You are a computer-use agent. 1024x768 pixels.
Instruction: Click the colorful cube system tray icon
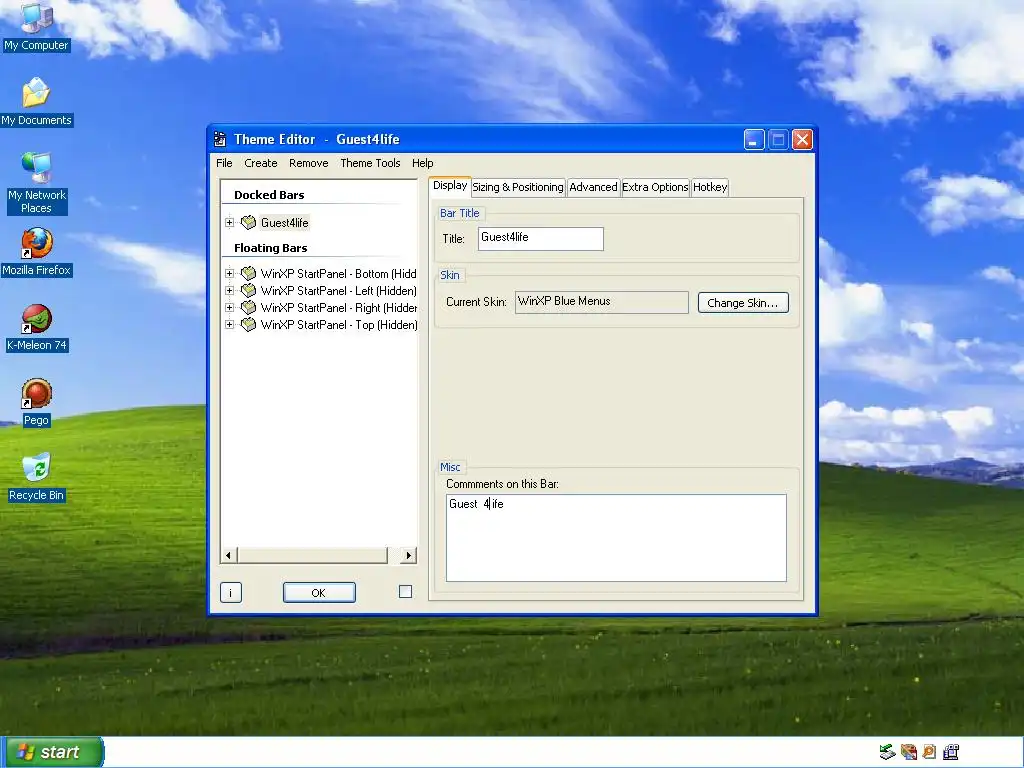click(908, 752)
